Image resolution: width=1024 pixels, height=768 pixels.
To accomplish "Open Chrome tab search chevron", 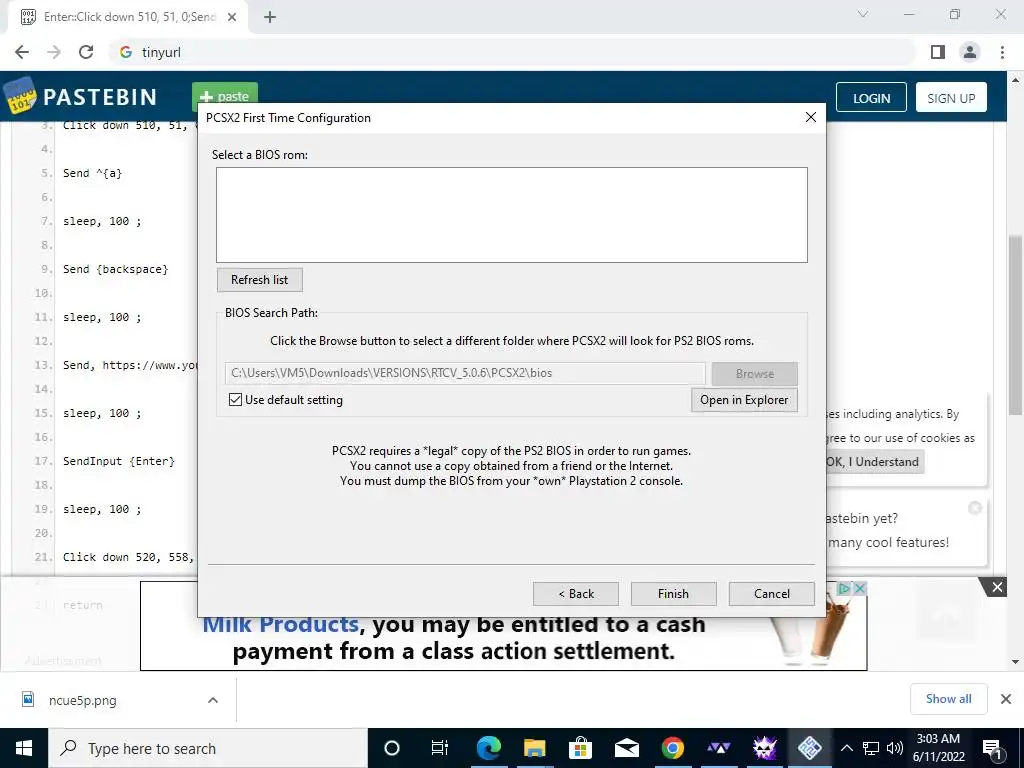I will (x=863, y=14).
